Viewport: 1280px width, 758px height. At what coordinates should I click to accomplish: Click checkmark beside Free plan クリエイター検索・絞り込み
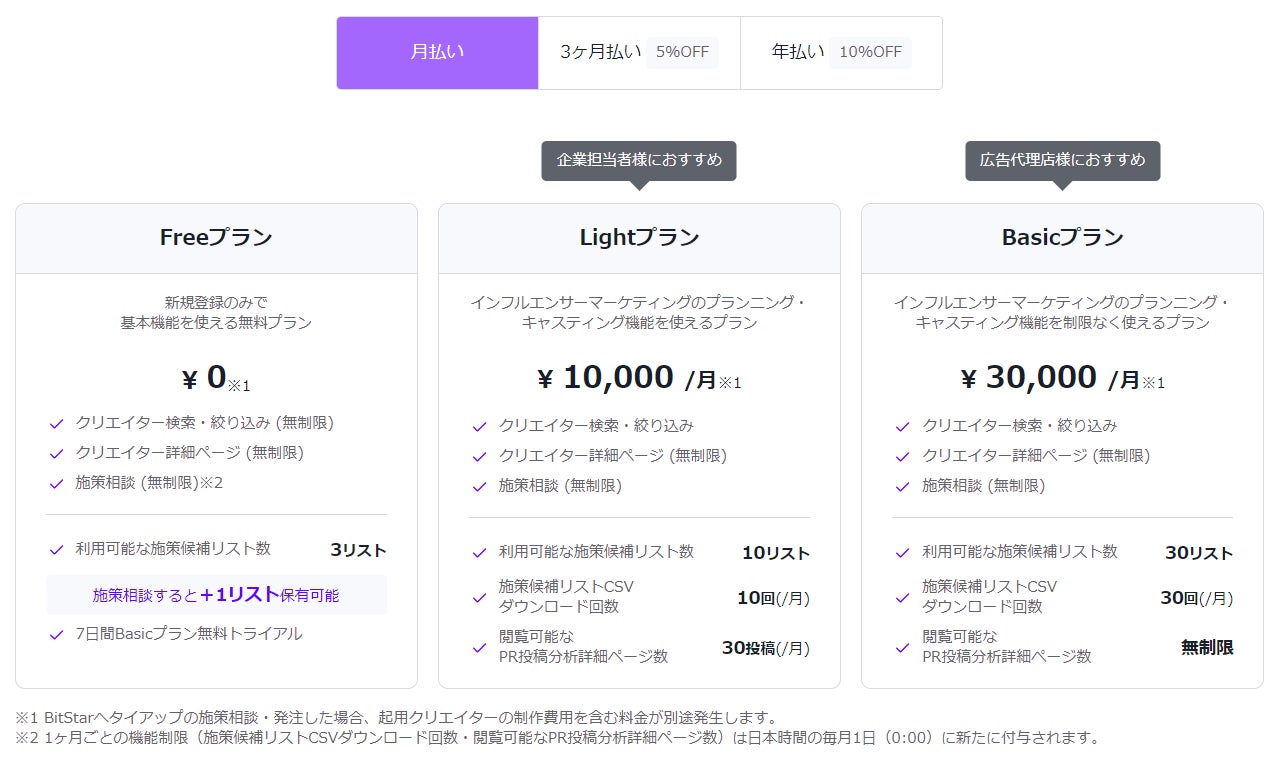pyautogui.click(x=57, y=423)
